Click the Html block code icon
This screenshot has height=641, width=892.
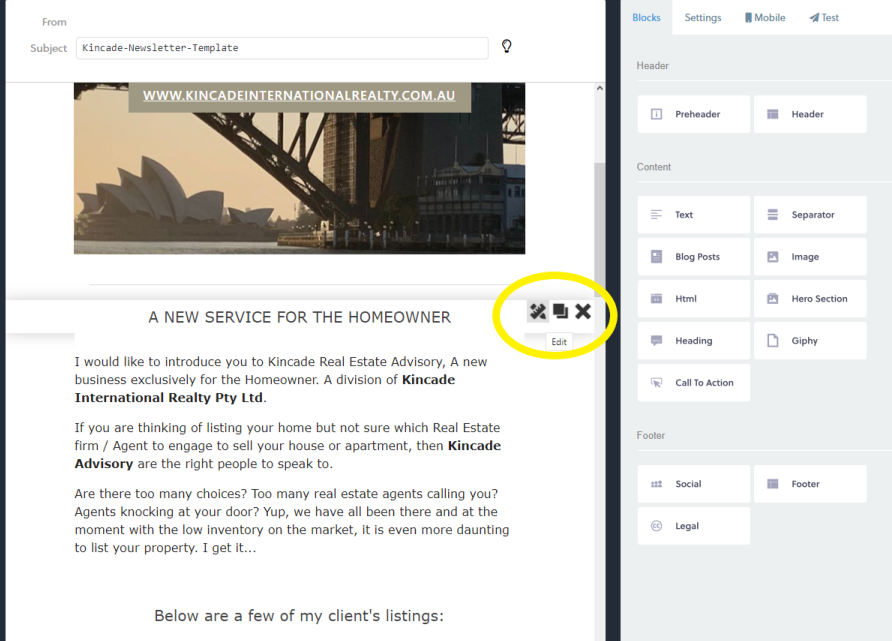tap(656, 299)
